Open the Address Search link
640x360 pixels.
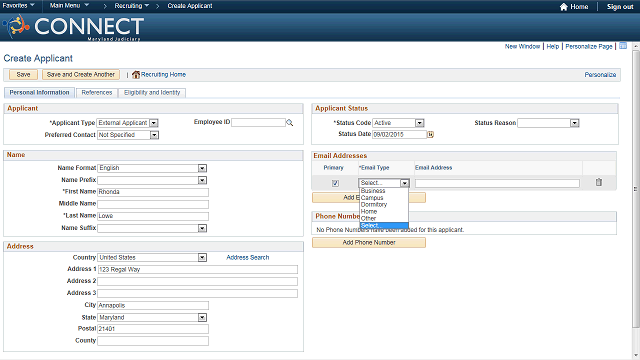[x=248, y=258]
